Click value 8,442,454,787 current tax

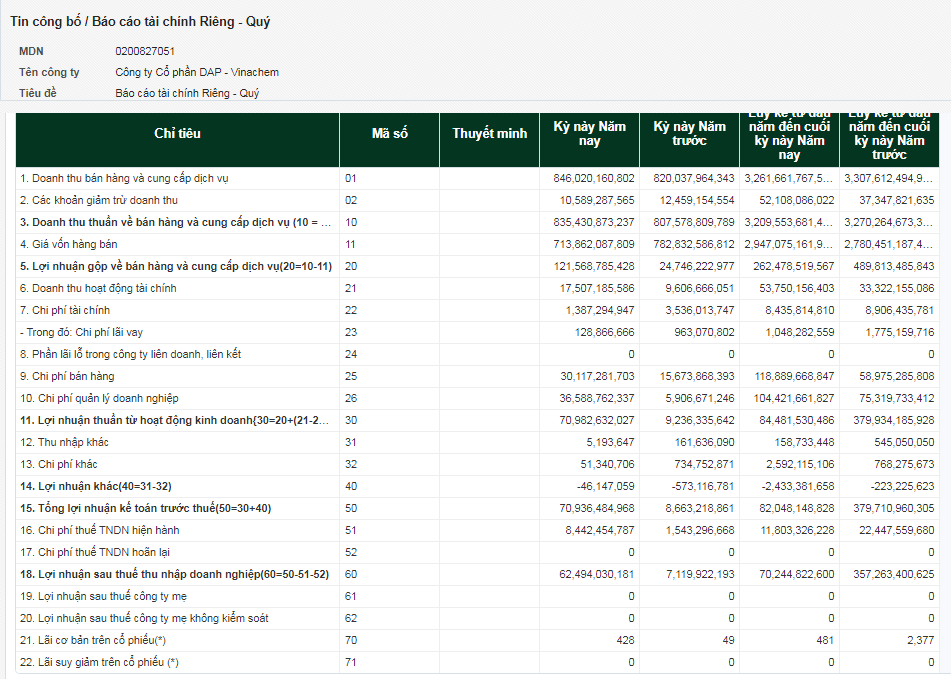(600, 530)
